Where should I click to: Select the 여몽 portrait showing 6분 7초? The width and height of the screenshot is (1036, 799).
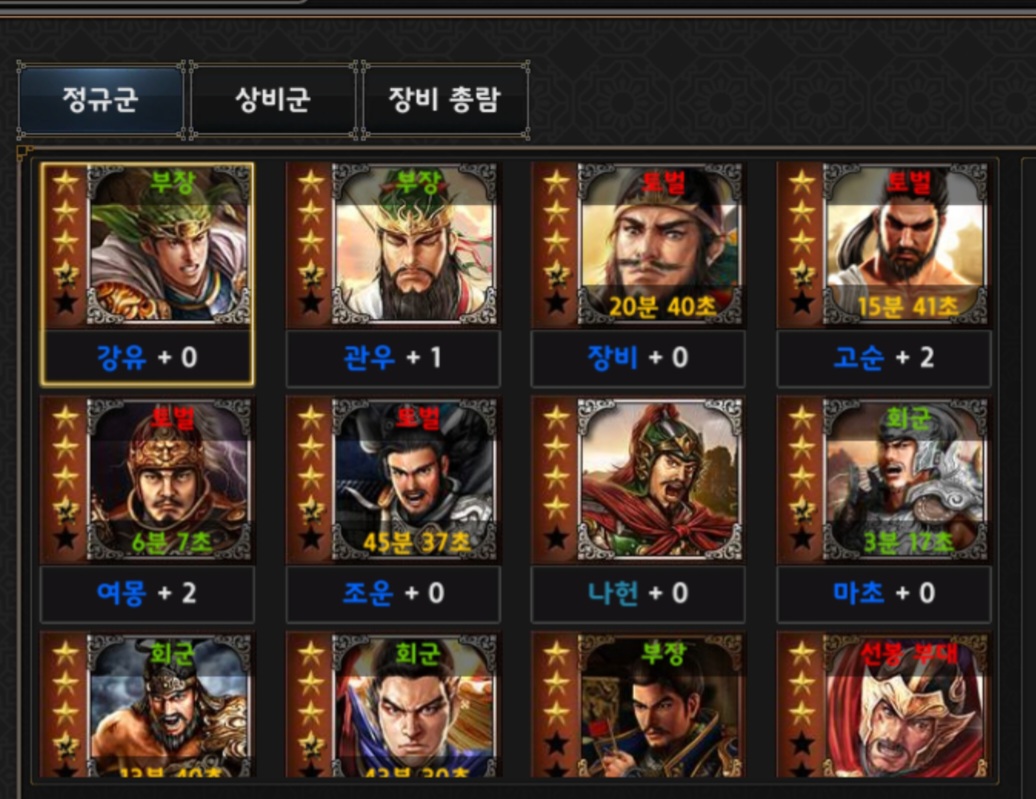tap(169, 480)
